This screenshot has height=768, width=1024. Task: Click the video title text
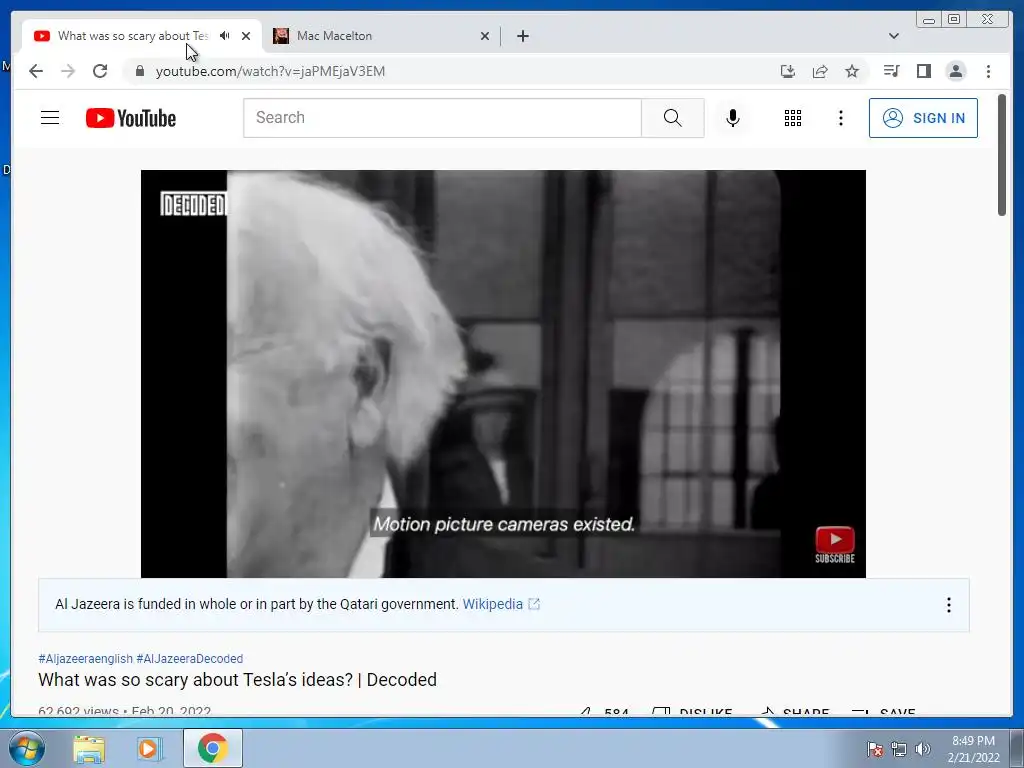pyautogui.click(x=238, y=680)
